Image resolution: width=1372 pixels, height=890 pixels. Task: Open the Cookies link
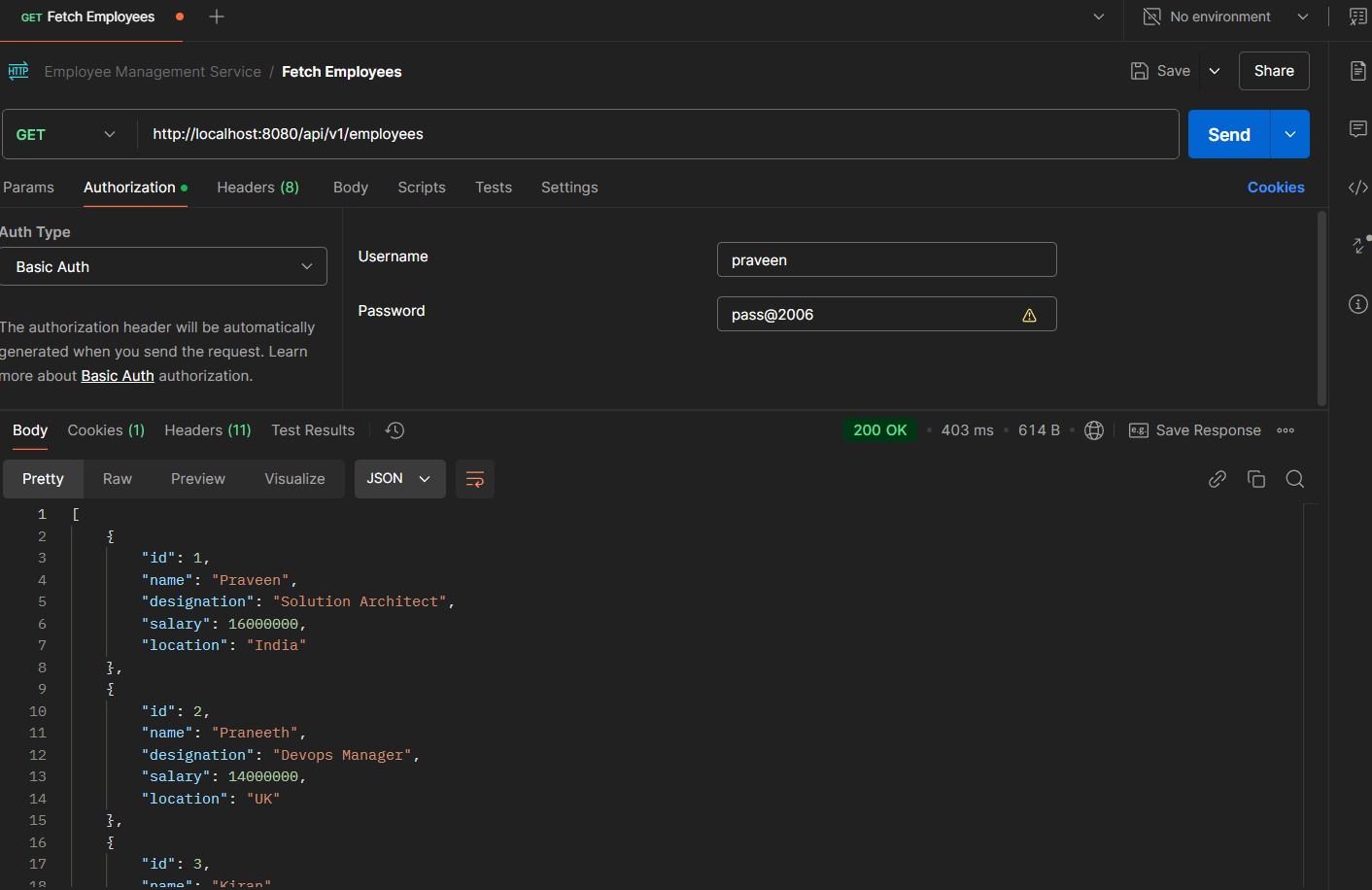[1276, 188]
